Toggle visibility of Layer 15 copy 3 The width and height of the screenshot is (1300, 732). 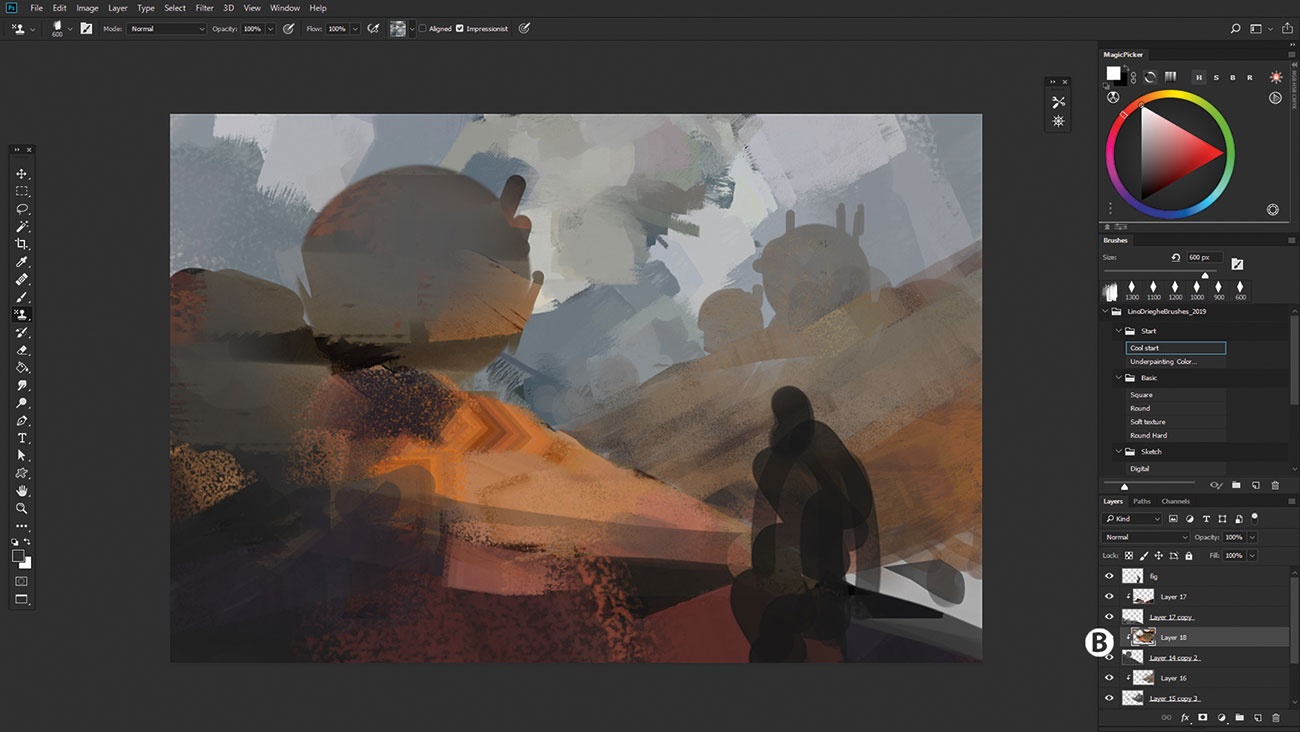tap(1109, 698)
